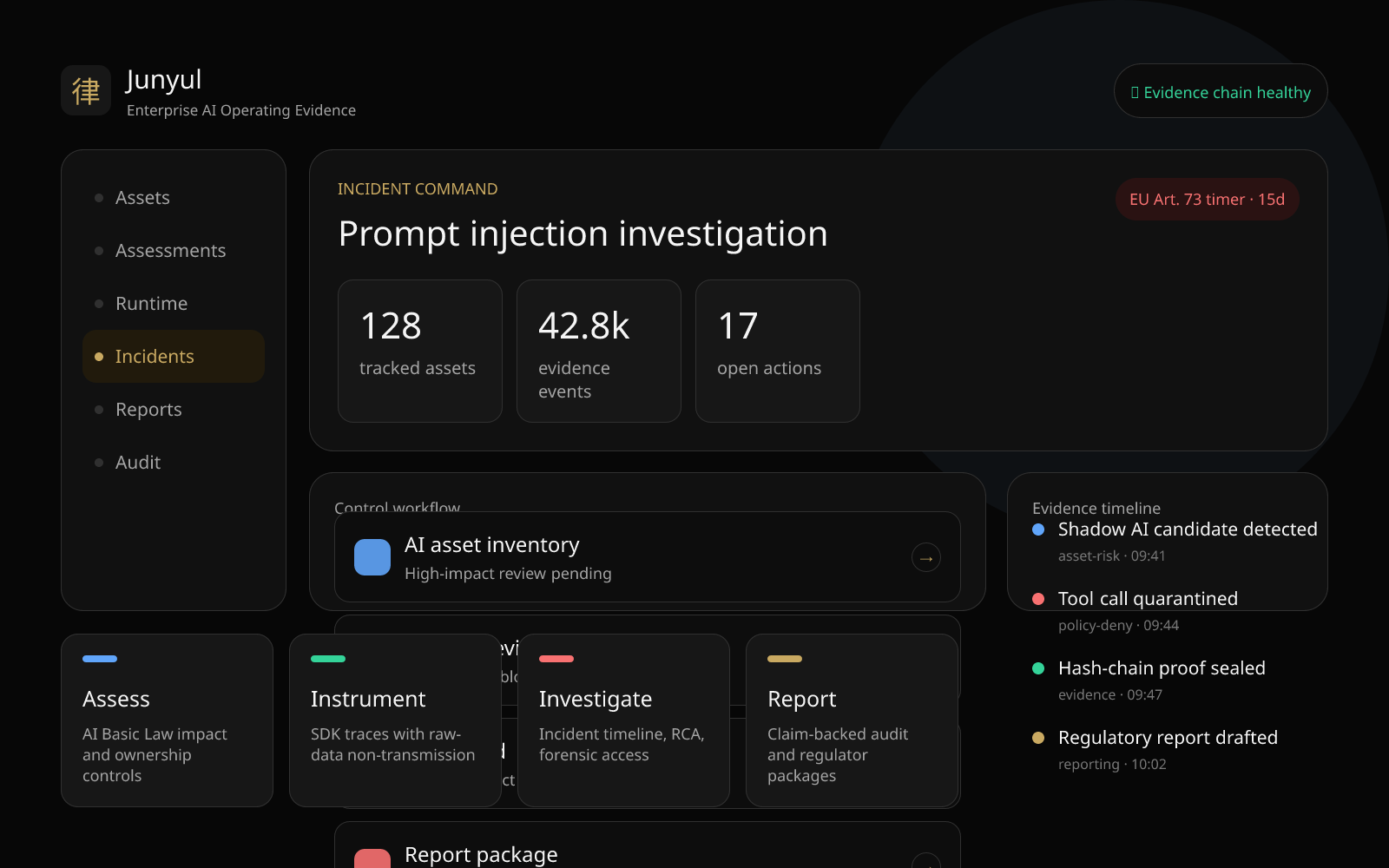Click the "asset-risk · 09:41" timestamp
The width and height of the screenshot is (1389, 868).
(x=1112, y=556)
